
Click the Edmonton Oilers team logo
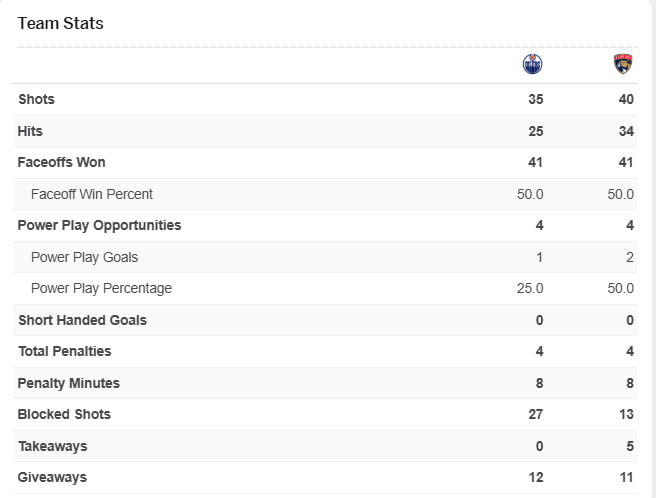click(533, 65)
